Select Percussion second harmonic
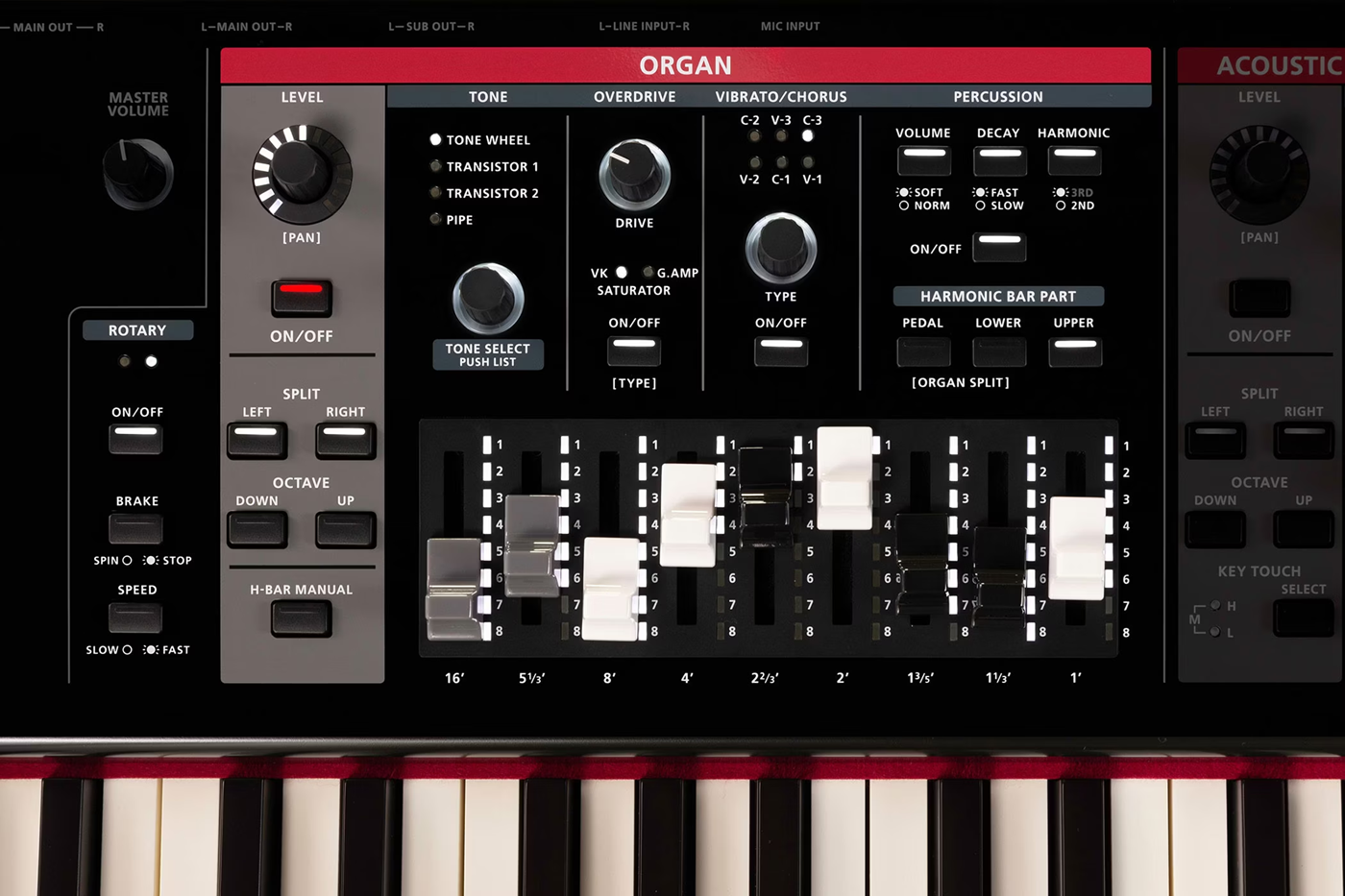 coord(1073,159)
